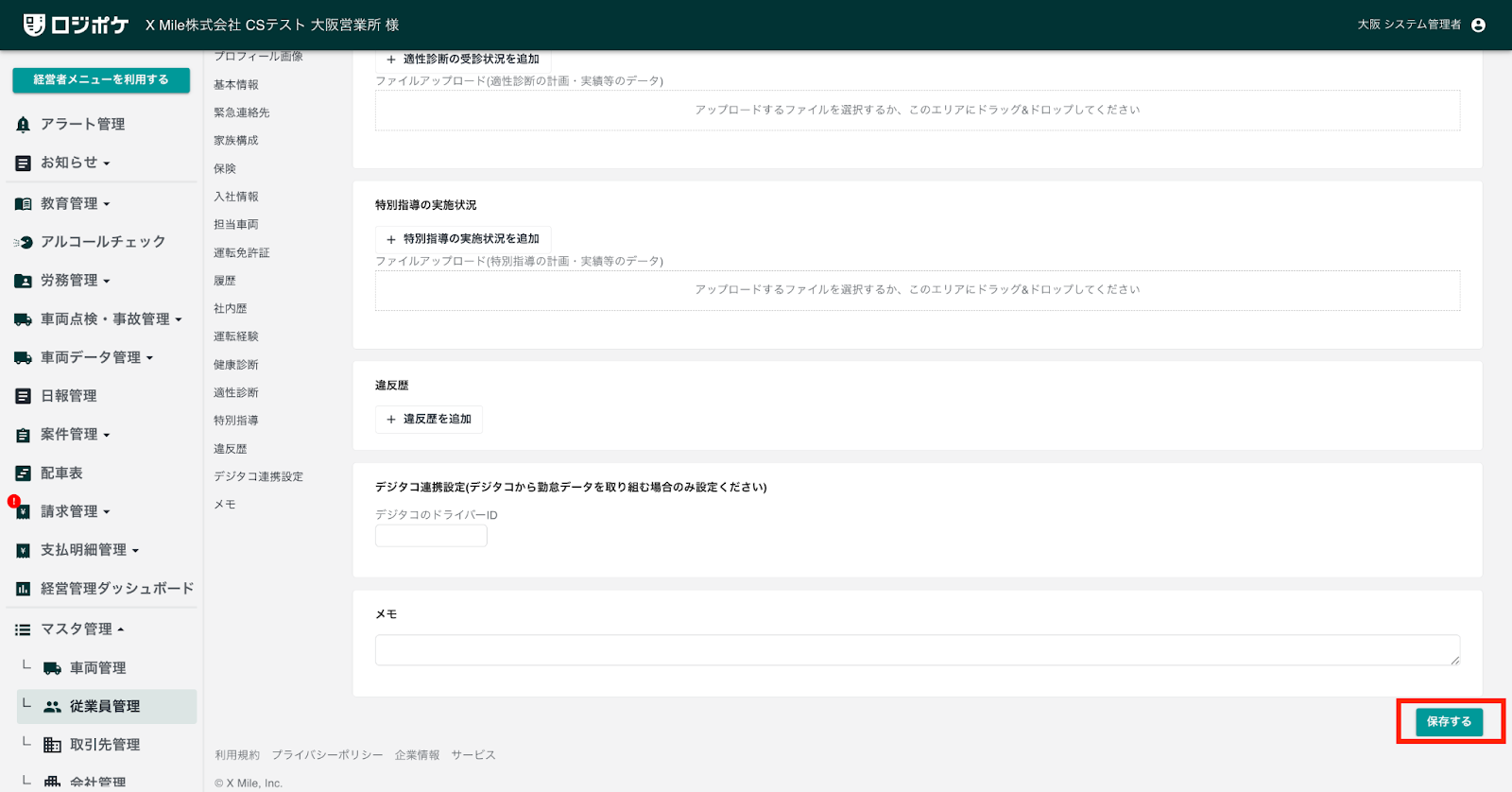Click the daily report management icon
This screenshot has height=792, width=1512.
point(23,396)
